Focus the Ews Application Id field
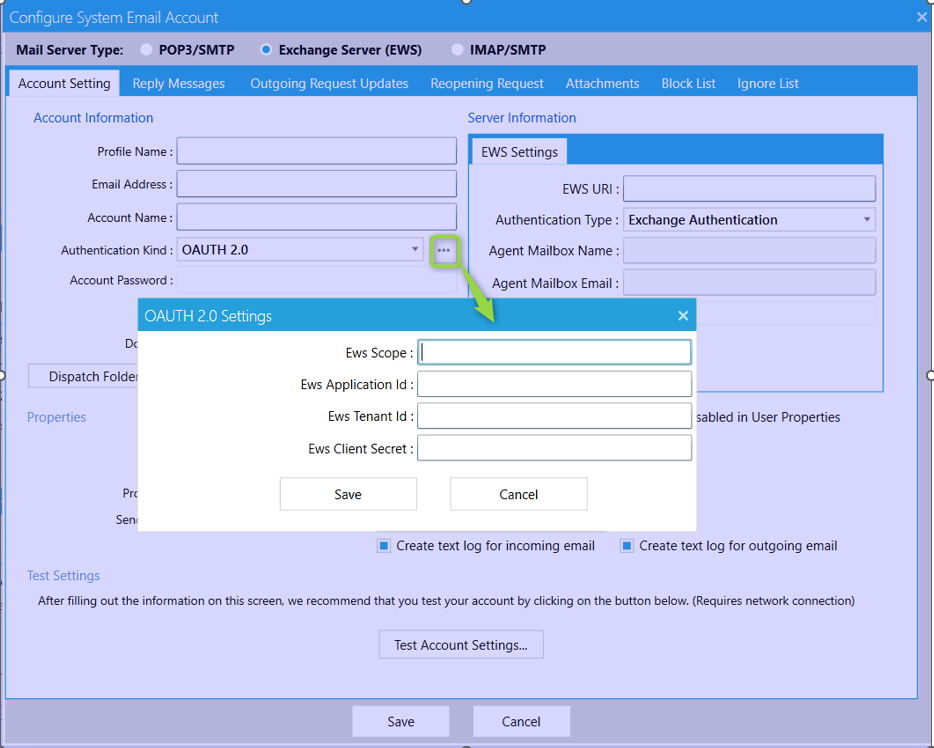934x748 pixels. coord(554,384)
